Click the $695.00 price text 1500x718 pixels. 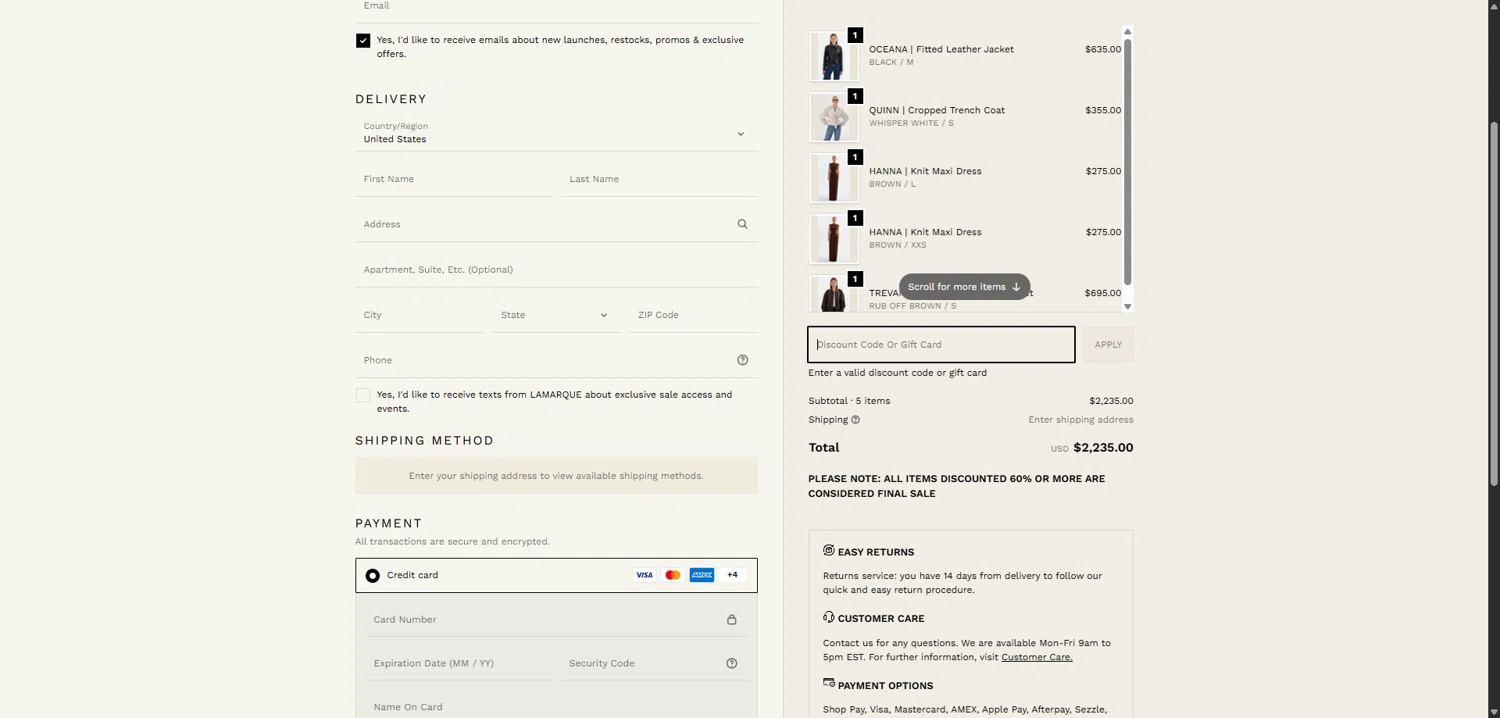coord(1103,293)
